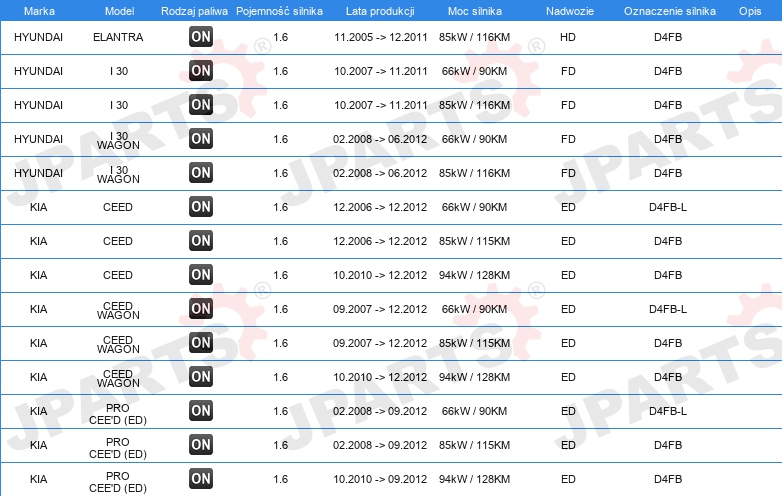Select the ELANTRA model cell
The width and height of the screenshot is (782, 496).
[x=118, y=37]
